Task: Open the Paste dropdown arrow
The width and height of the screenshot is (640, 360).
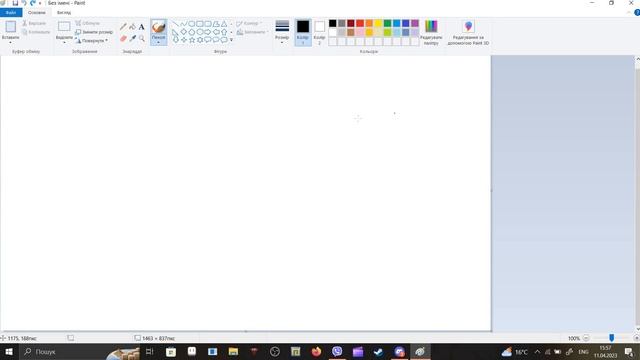Action: point(11,42)
